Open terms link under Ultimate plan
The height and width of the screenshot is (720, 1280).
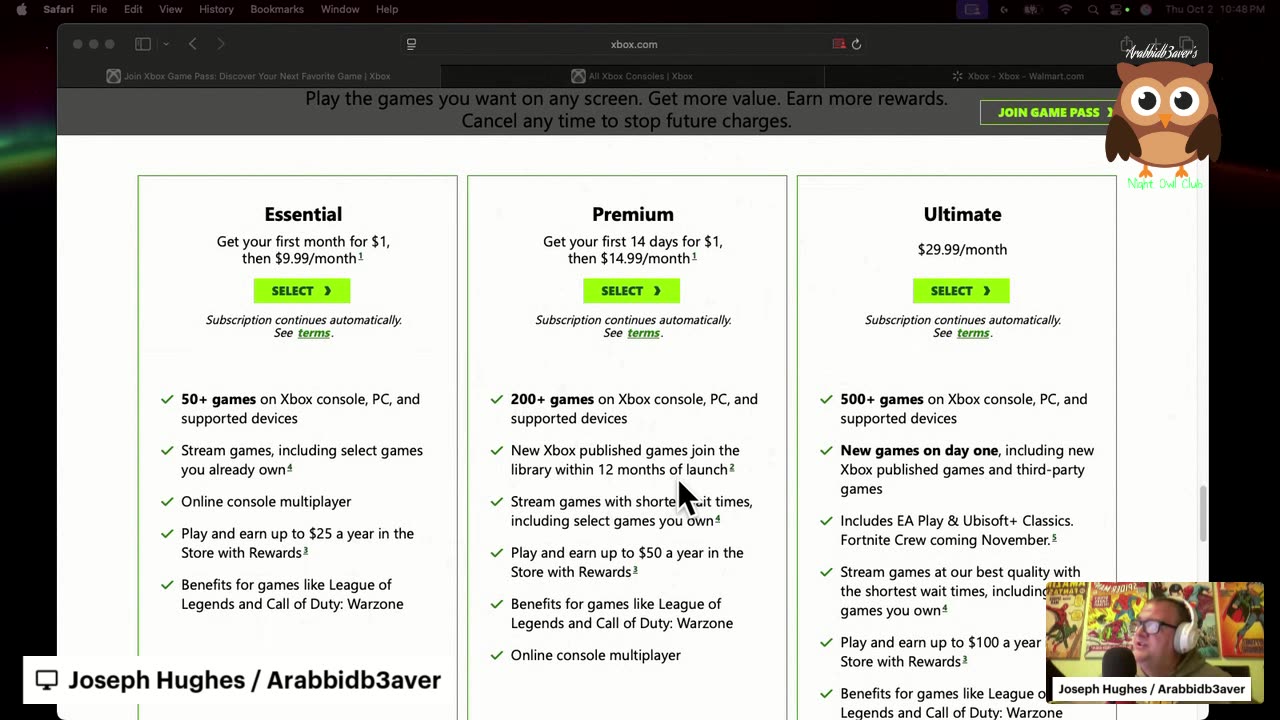(973, 333)
